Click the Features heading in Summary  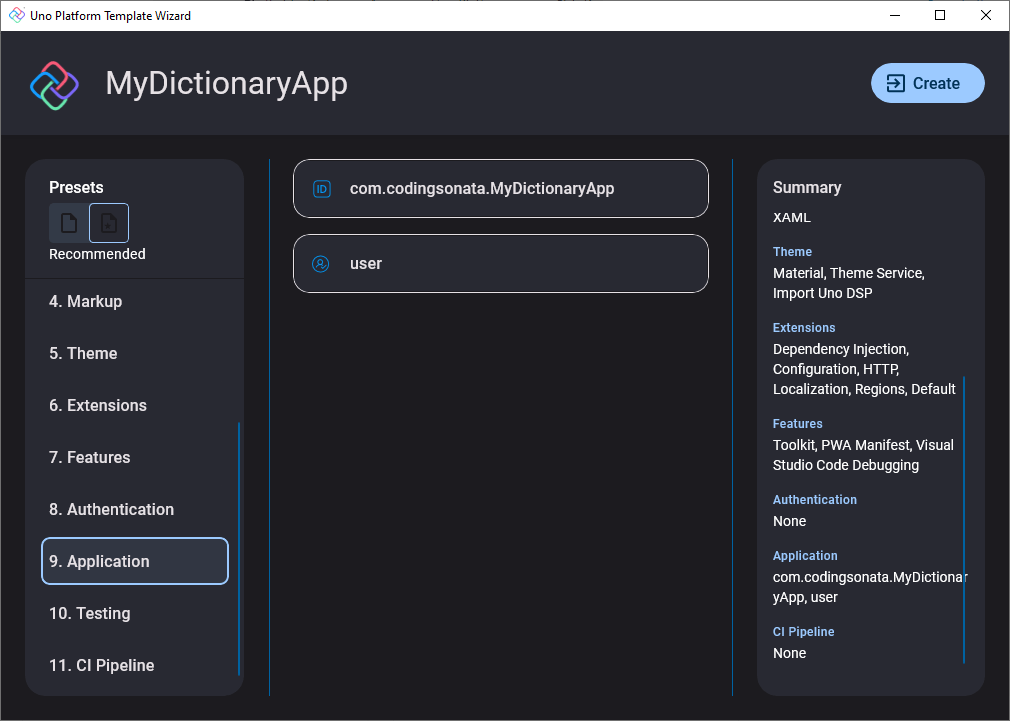tap(797, 423)
